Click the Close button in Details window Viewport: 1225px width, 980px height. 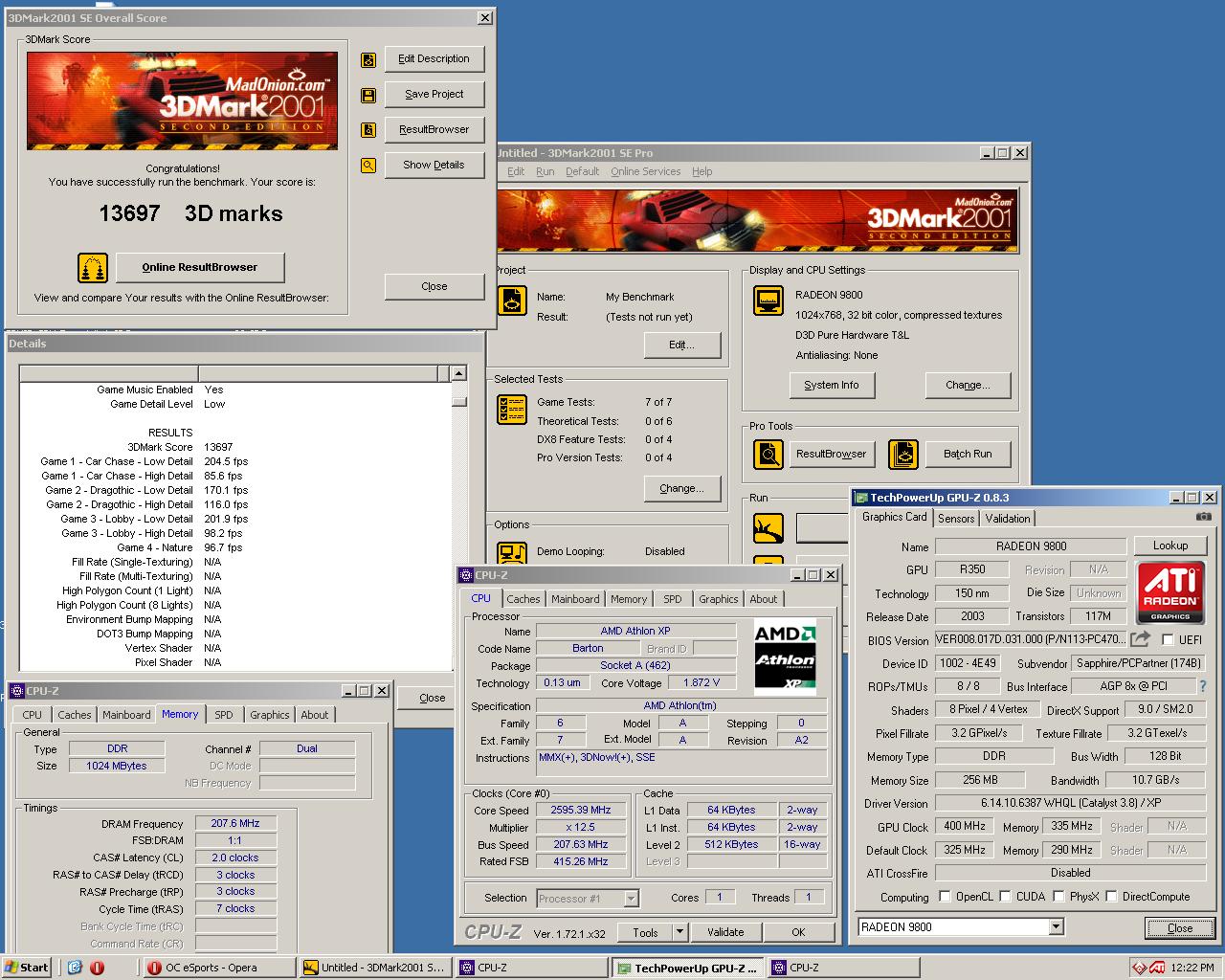click(x=433, y=698)
